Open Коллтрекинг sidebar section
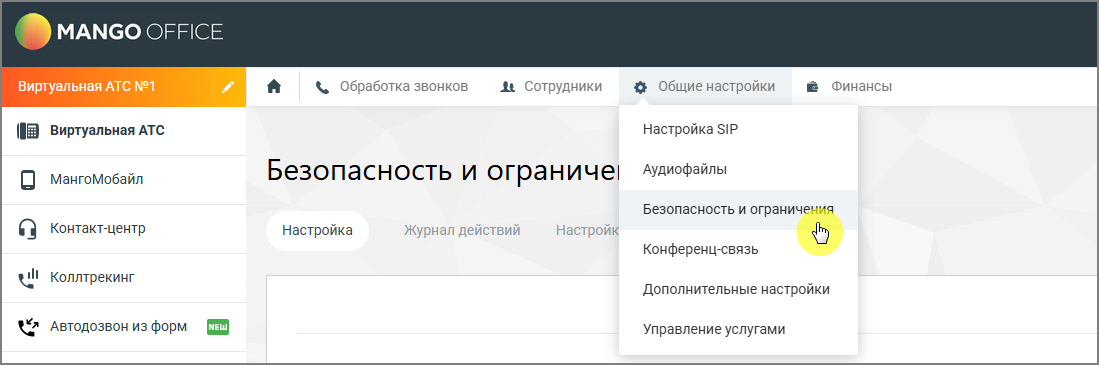 coord(123,278)
